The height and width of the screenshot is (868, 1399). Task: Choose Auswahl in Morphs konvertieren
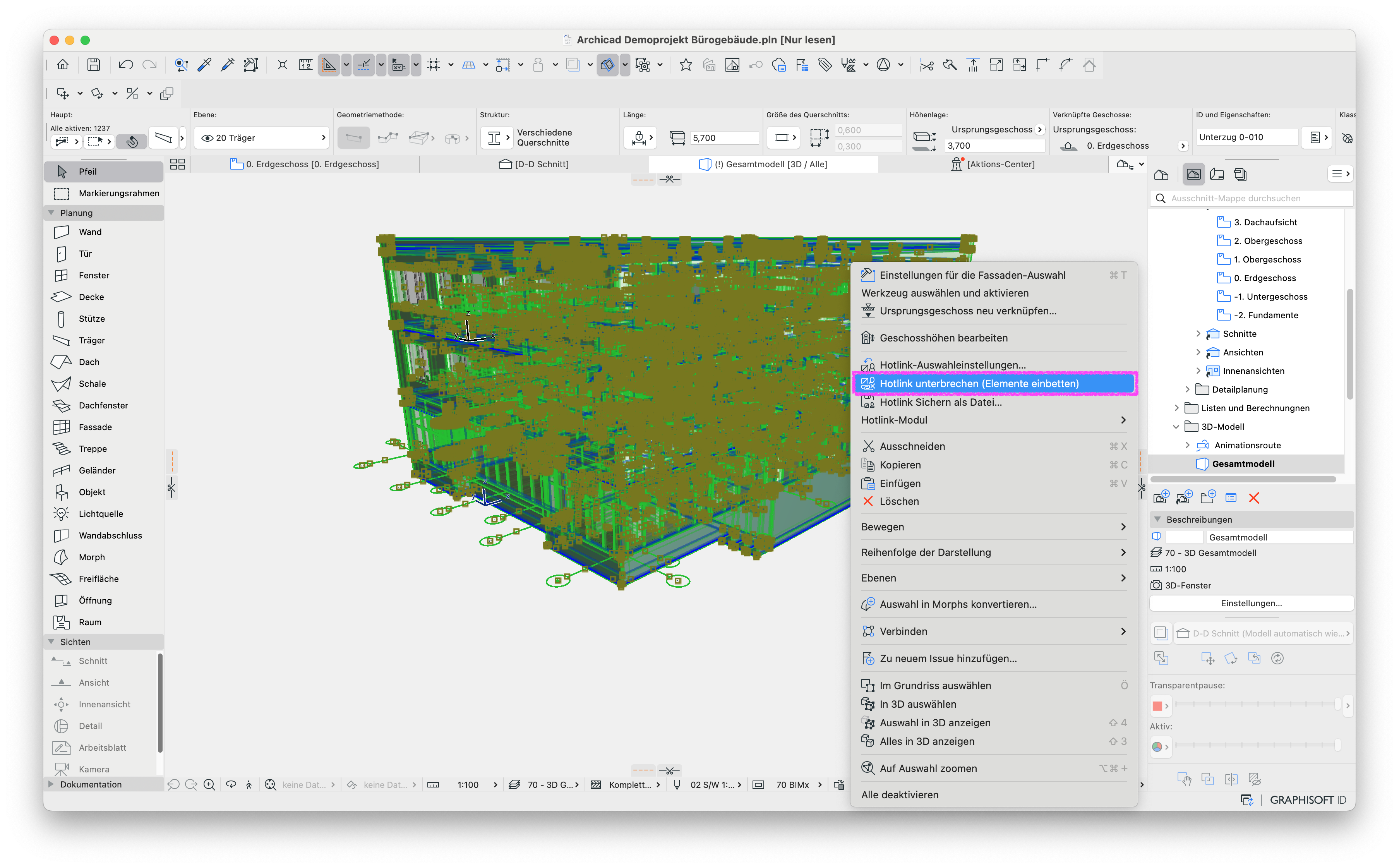(x=994, y=604)
